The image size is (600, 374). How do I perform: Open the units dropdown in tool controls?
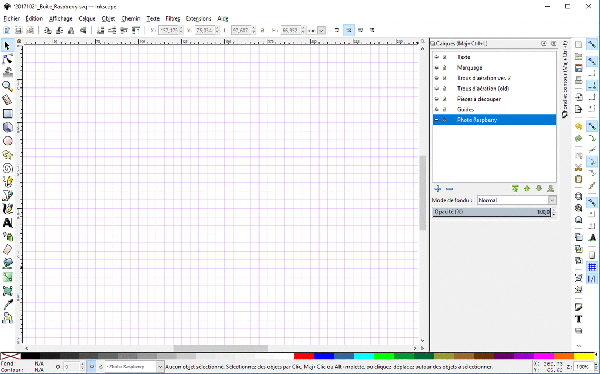tap(318, 30)
